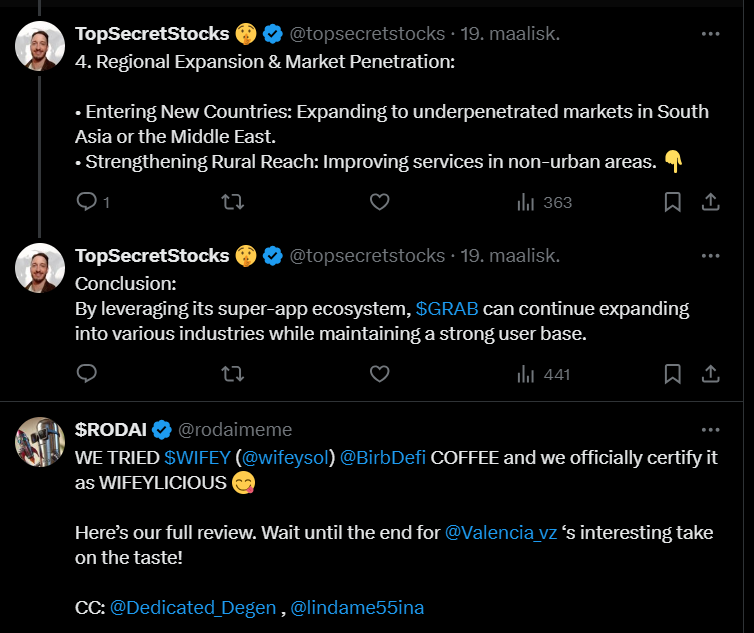View analytics showing 441 views
Screen dimensions: 754x633
(544, 374)
